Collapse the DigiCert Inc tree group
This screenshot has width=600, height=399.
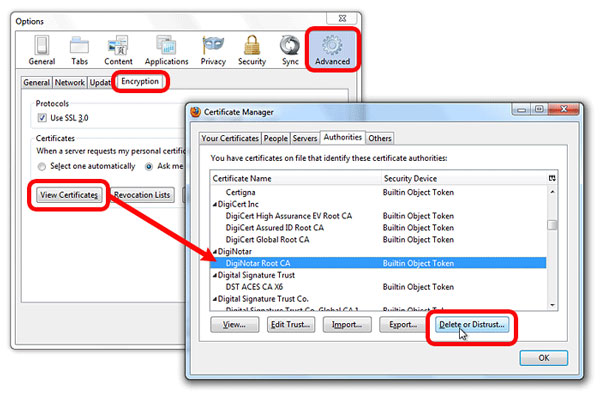point(215,205)
